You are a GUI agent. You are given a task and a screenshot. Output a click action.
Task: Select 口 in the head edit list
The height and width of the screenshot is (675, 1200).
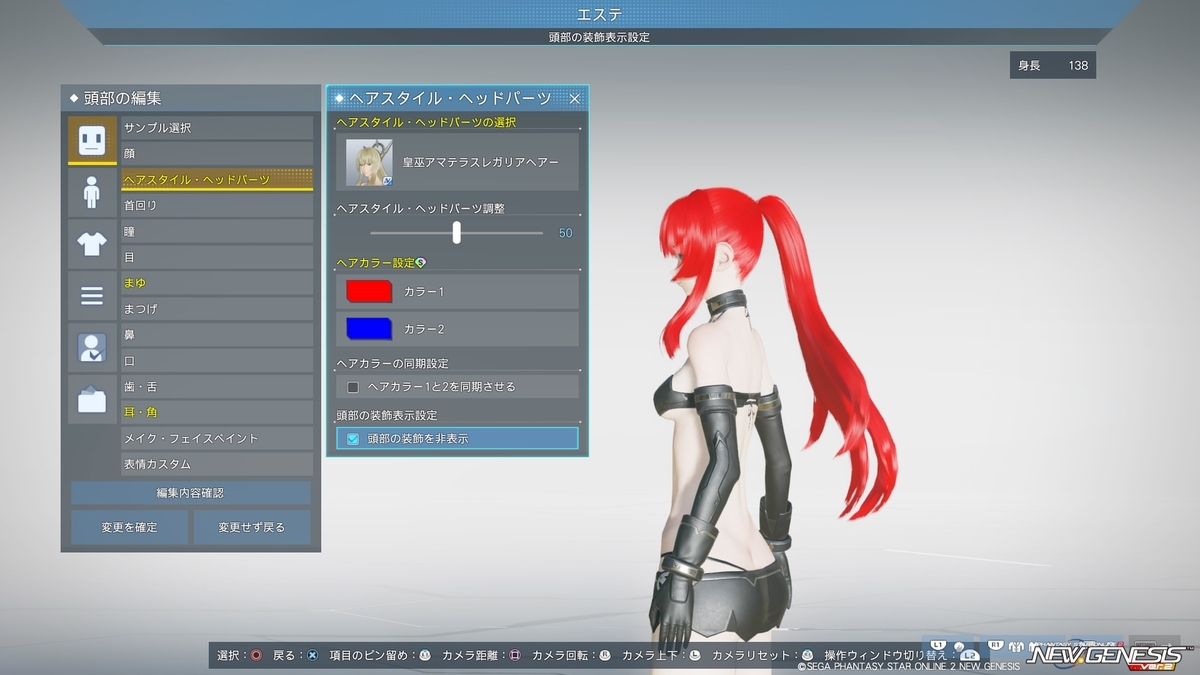pyautogui.click(x=217, y=361)
